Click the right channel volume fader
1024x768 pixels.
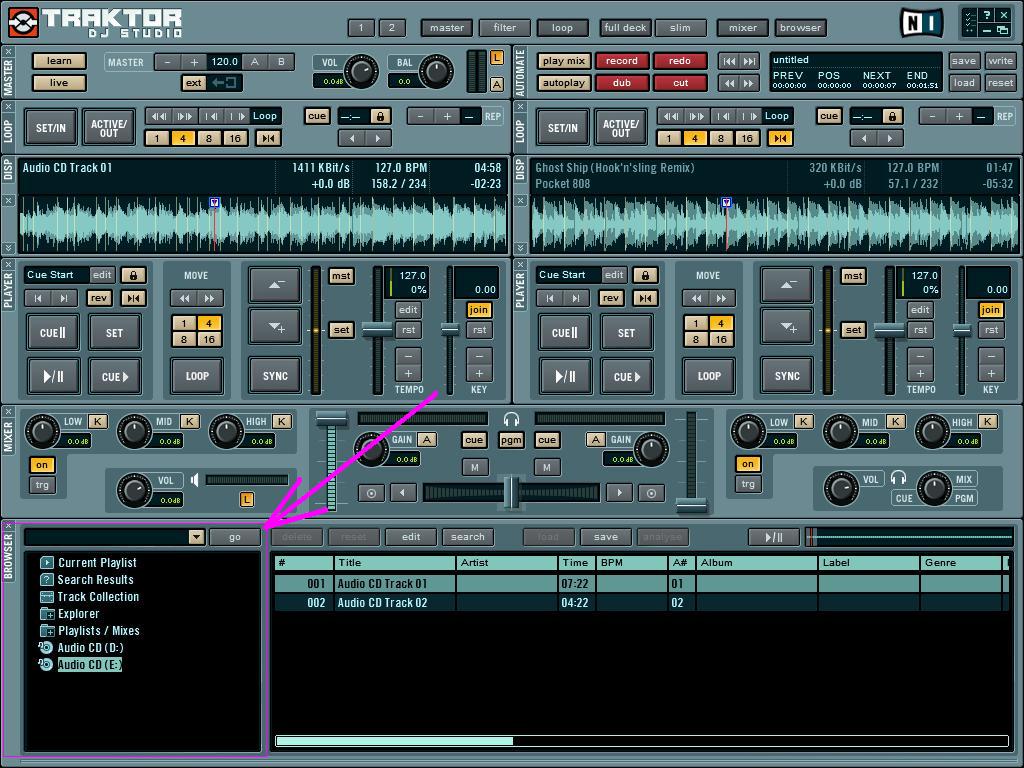point(691,504)
